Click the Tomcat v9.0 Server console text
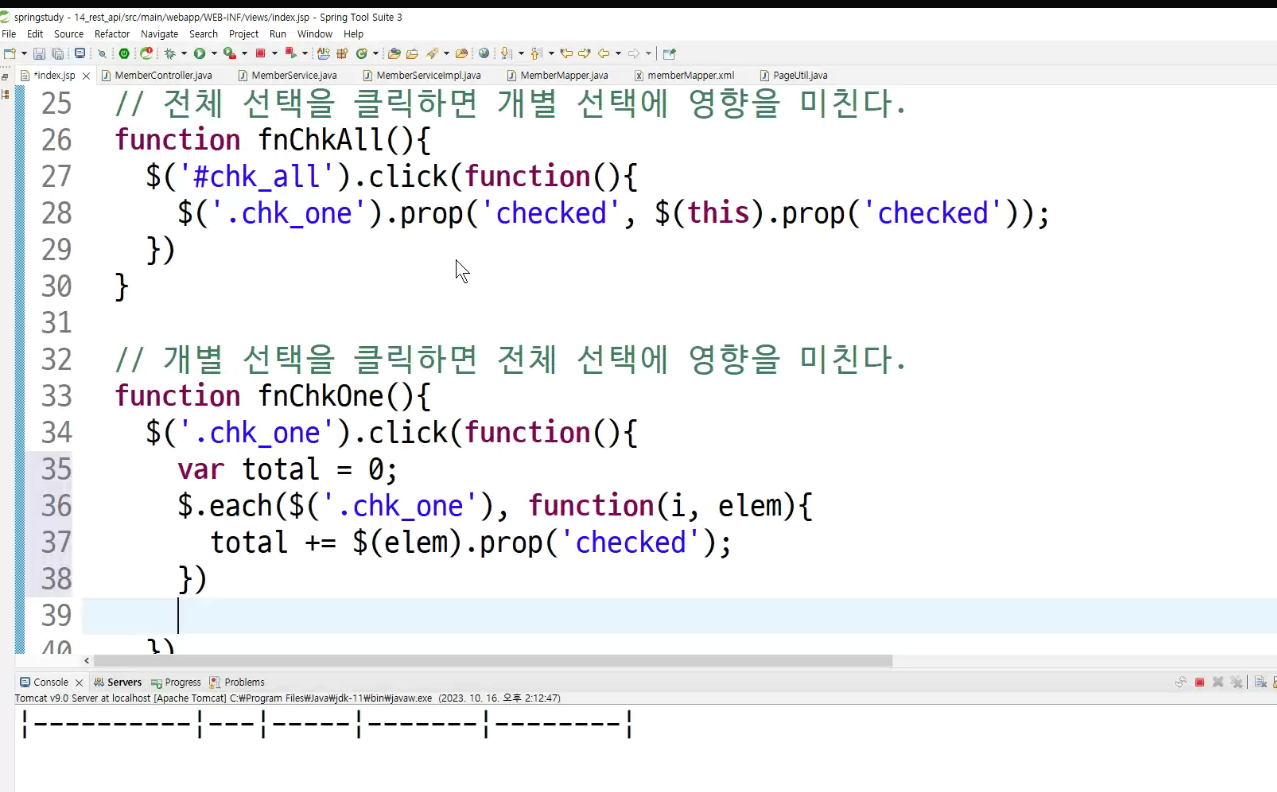Screen dimensions: 1277x792 point(287,698)
